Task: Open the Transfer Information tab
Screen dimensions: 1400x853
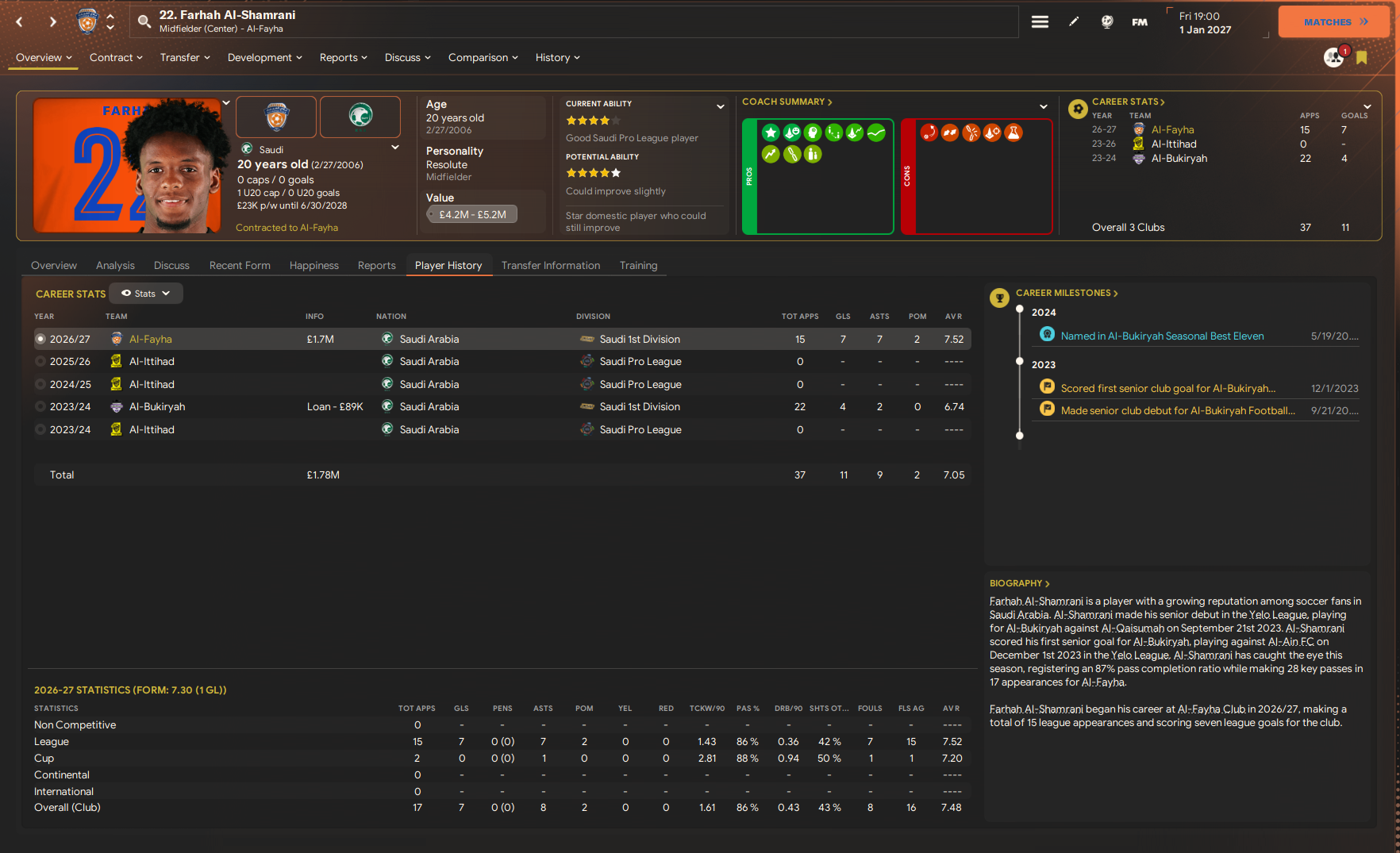Action: tap(550, 266)
